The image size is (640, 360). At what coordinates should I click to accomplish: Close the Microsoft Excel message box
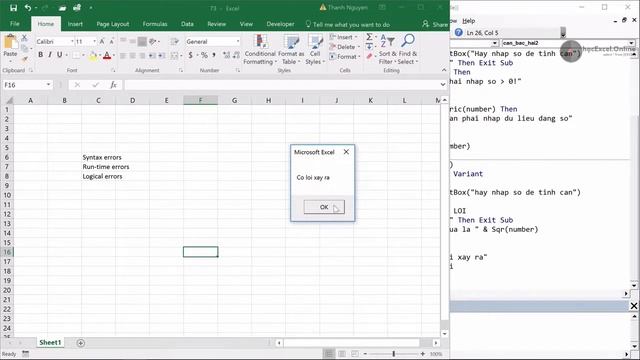click(x=346, y=152)
